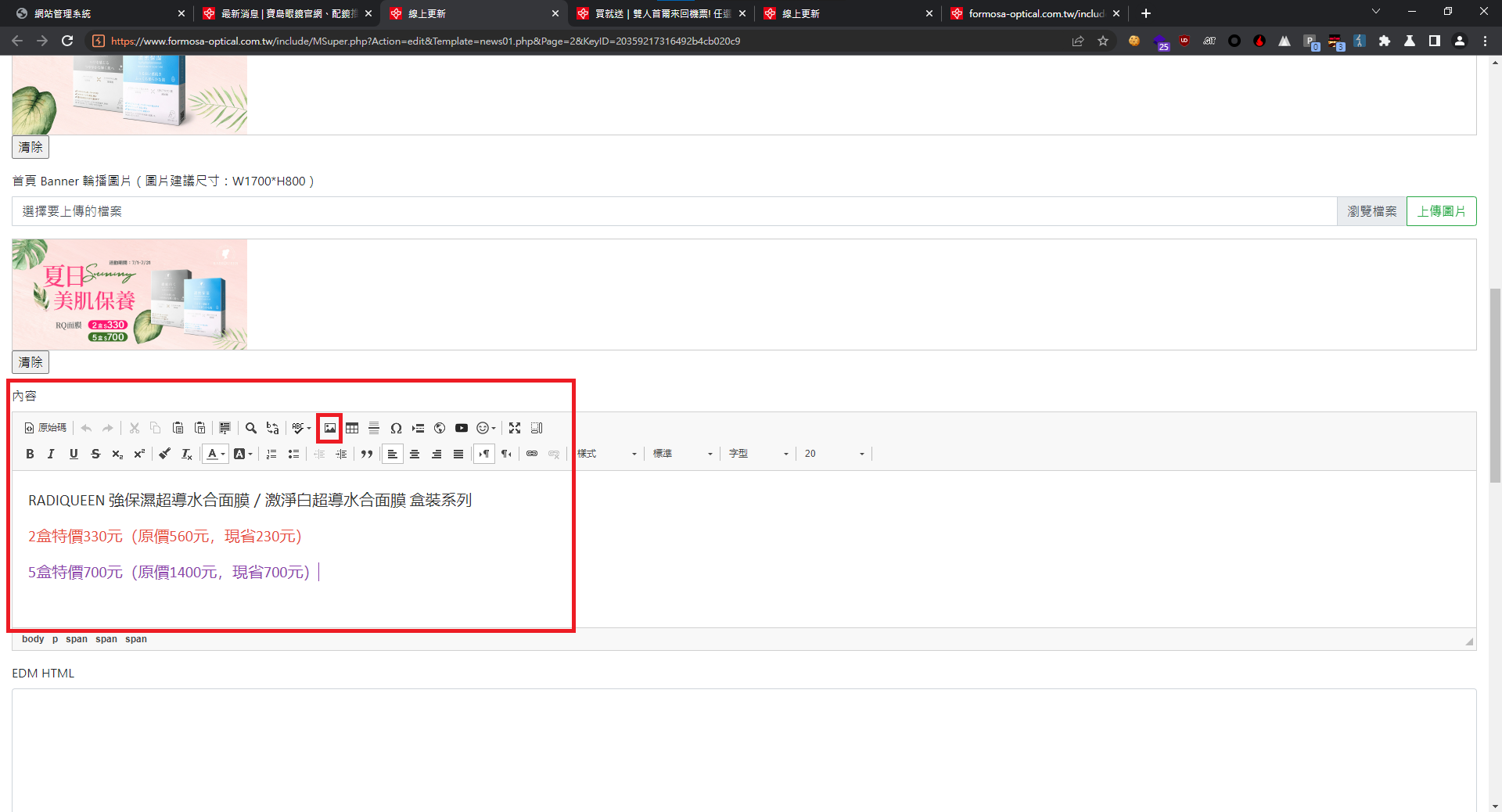Toggle strikethrough formatting

pos(95,454)
